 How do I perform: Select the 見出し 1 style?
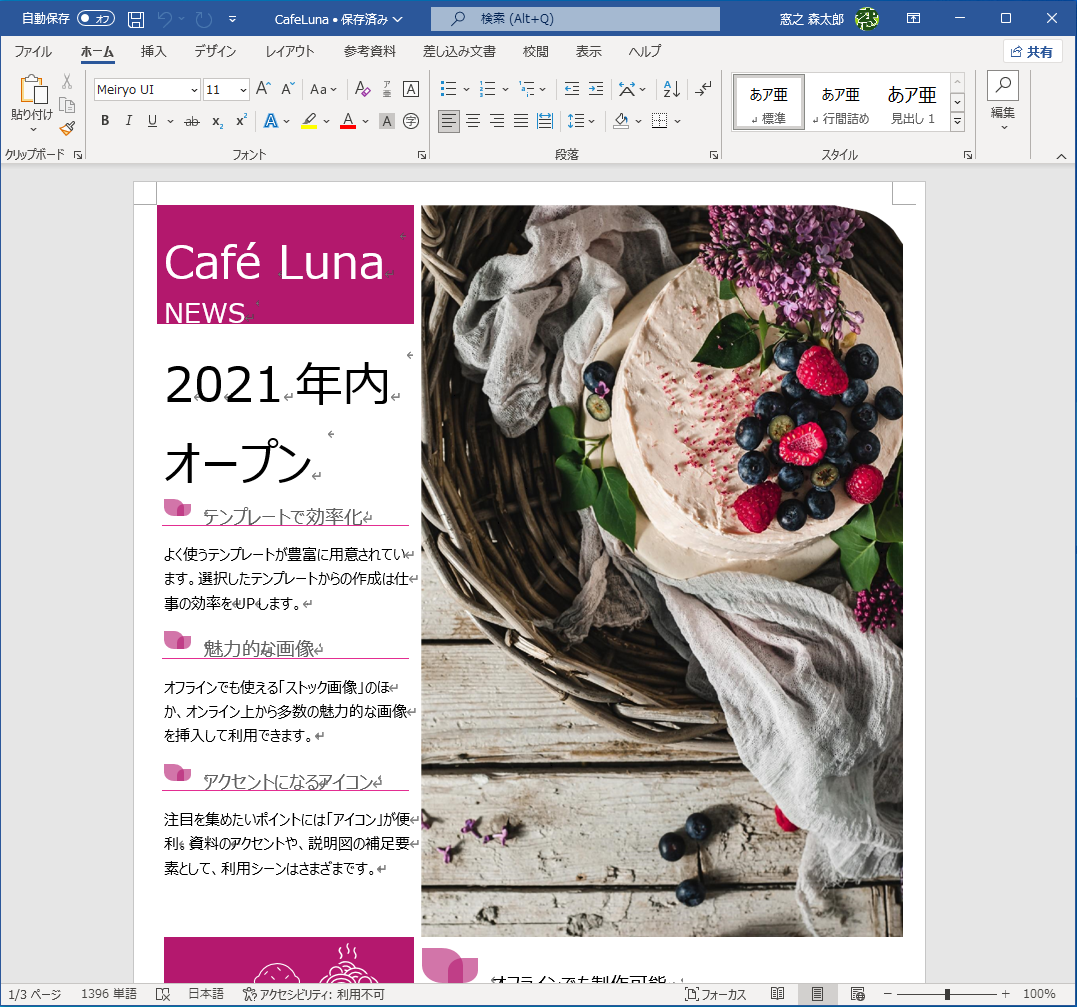[x=911, y=99]
